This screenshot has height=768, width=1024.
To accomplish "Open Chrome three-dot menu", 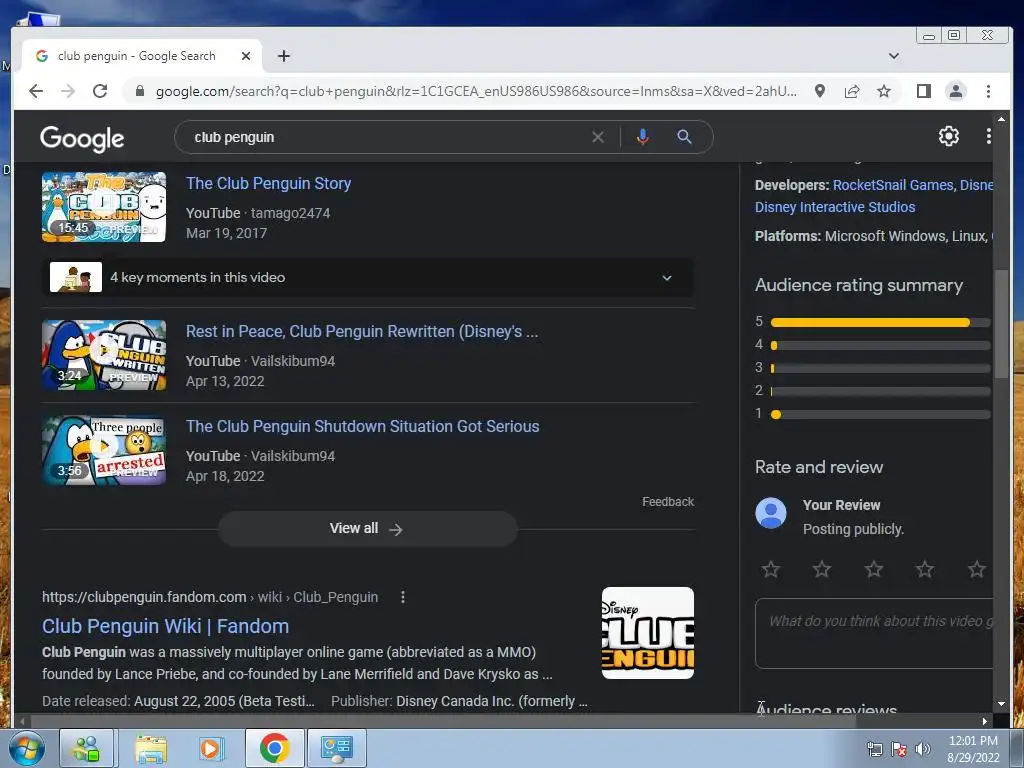I will click(x=989, y=91).
